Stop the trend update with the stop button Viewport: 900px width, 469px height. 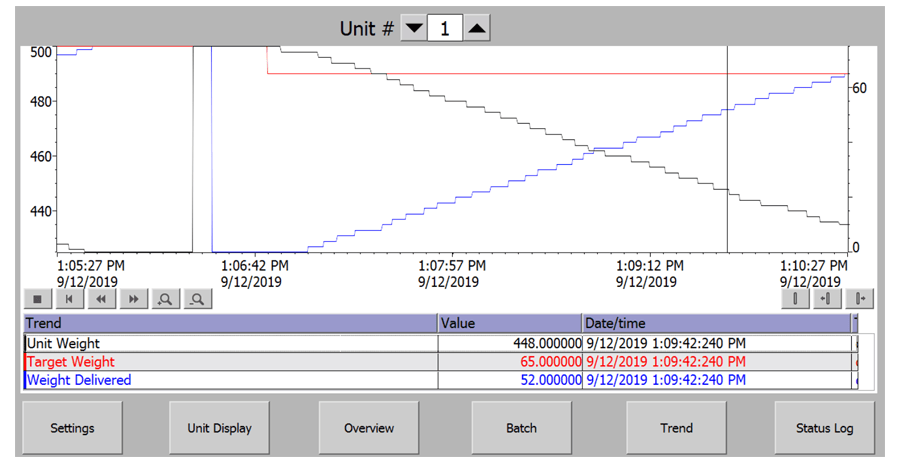pyautogui.click(x=38, y=298)
